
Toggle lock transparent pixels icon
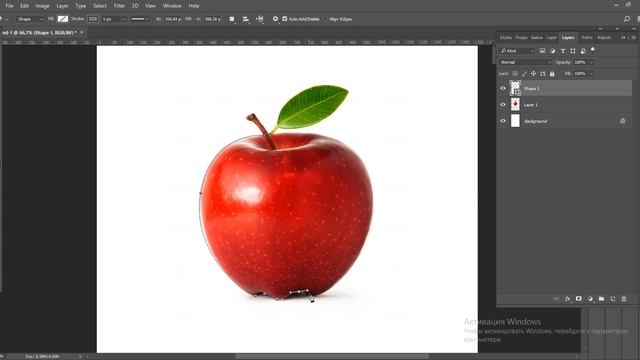click(x=515, y=74)
